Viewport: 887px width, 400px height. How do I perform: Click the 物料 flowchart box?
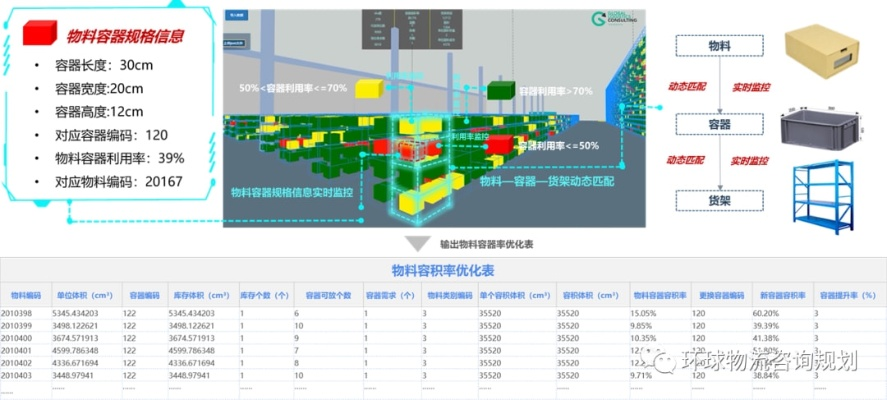pyautogui.click(x=719, y=46)
